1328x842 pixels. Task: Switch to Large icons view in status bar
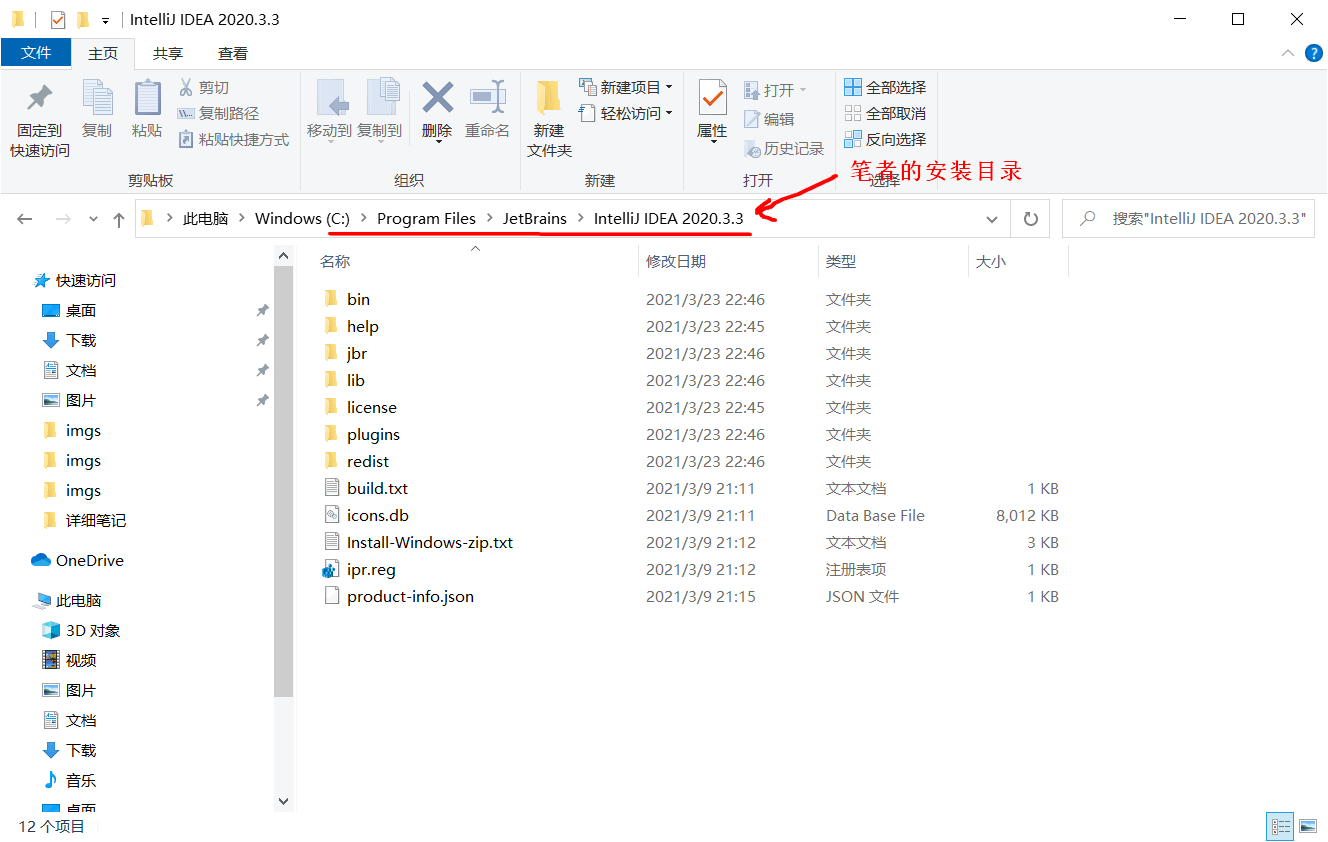pyautogui.click(x=1308, y=826)
